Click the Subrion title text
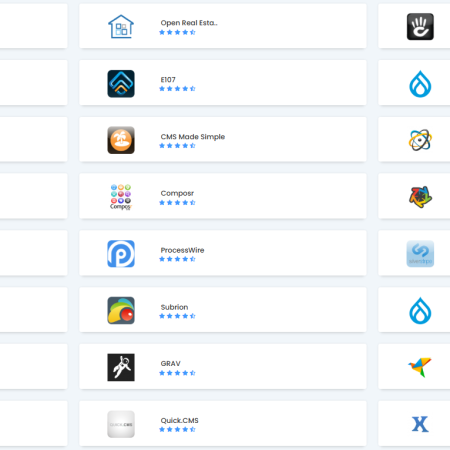 (x=174, y=307)
